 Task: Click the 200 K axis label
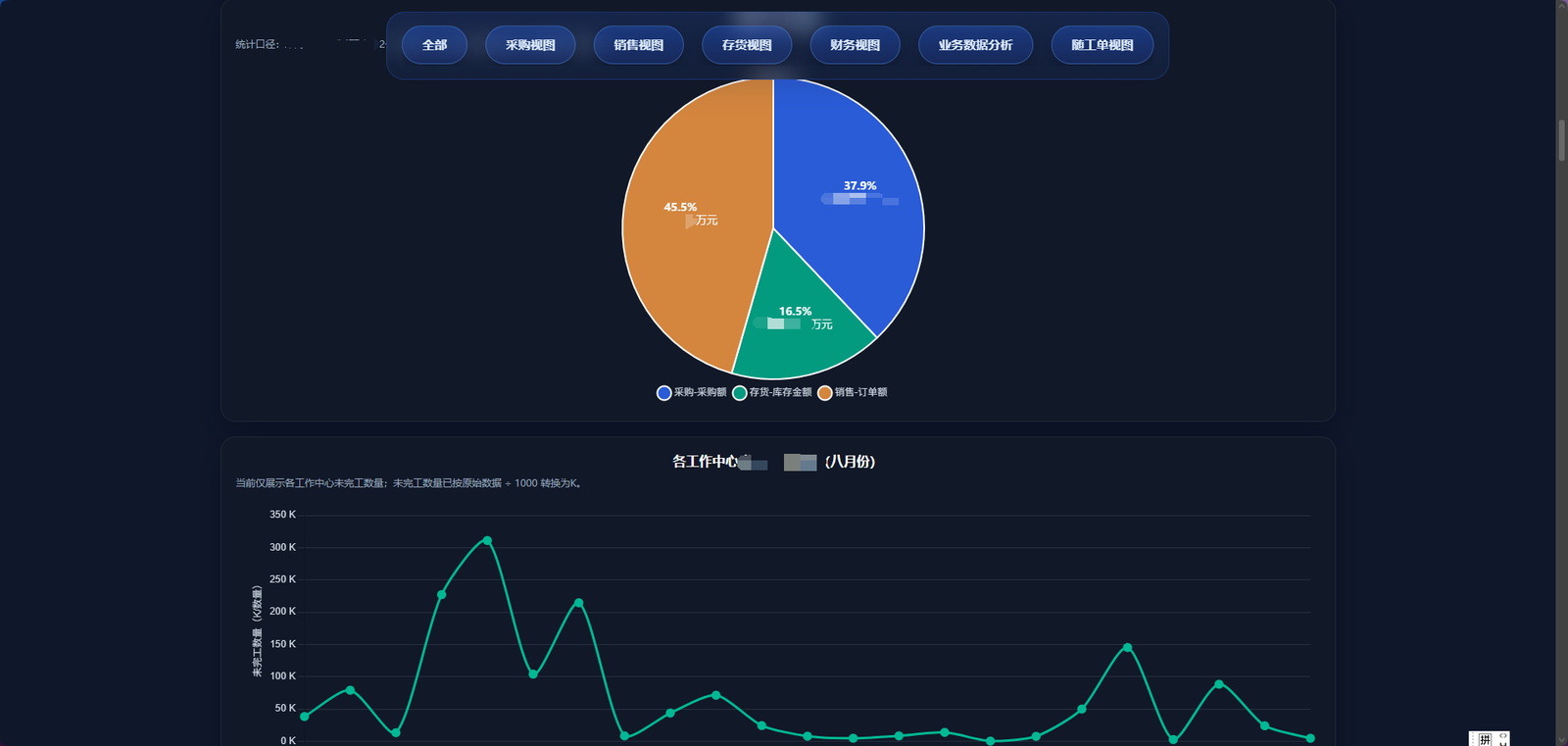(x=282, y=612)
